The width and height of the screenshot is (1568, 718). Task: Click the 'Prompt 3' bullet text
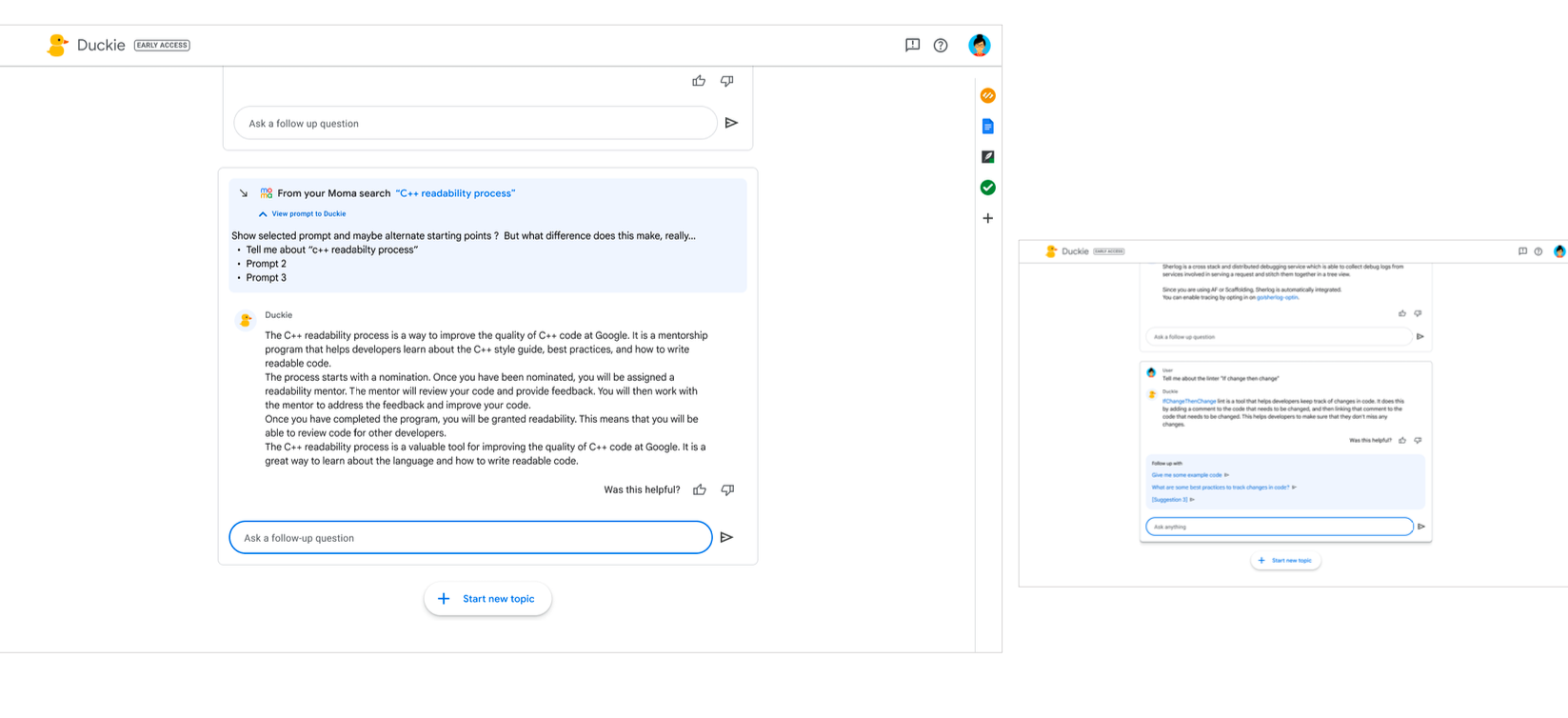266,278
